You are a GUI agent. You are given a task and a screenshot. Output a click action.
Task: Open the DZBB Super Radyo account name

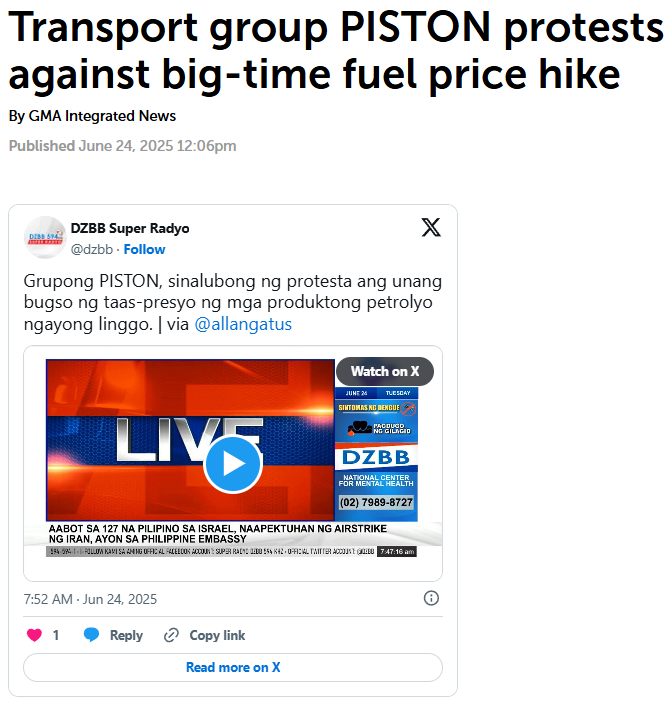(x=130, y=228)
